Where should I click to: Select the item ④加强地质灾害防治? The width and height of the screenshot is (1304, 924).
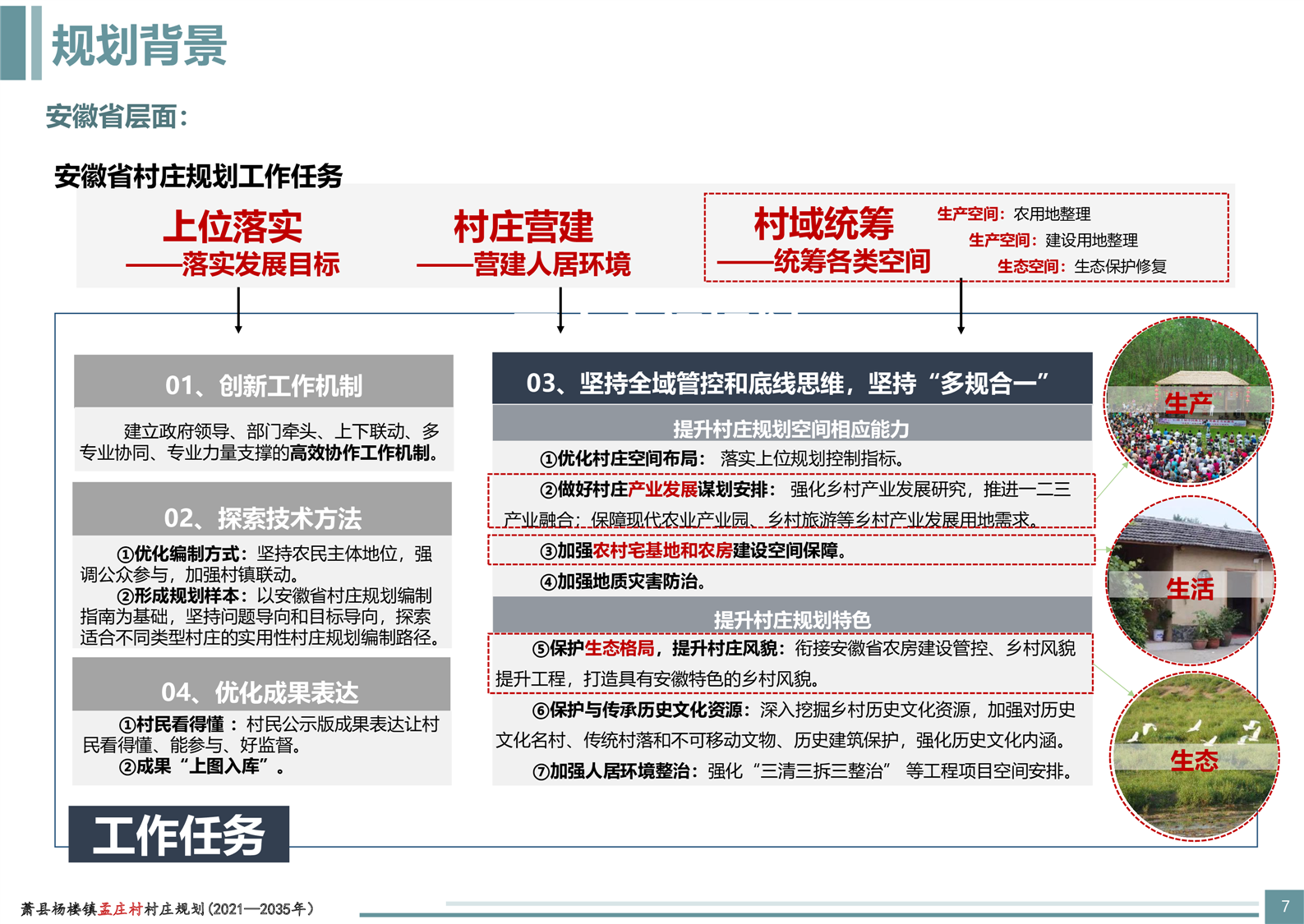click(x=622, y=582)
